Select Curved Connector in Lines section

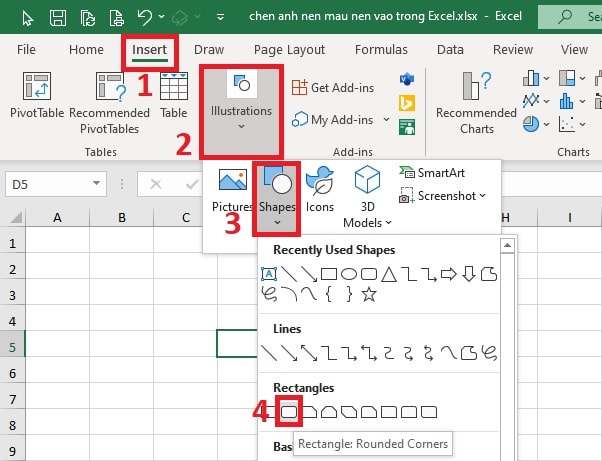[x=389, y=353]
